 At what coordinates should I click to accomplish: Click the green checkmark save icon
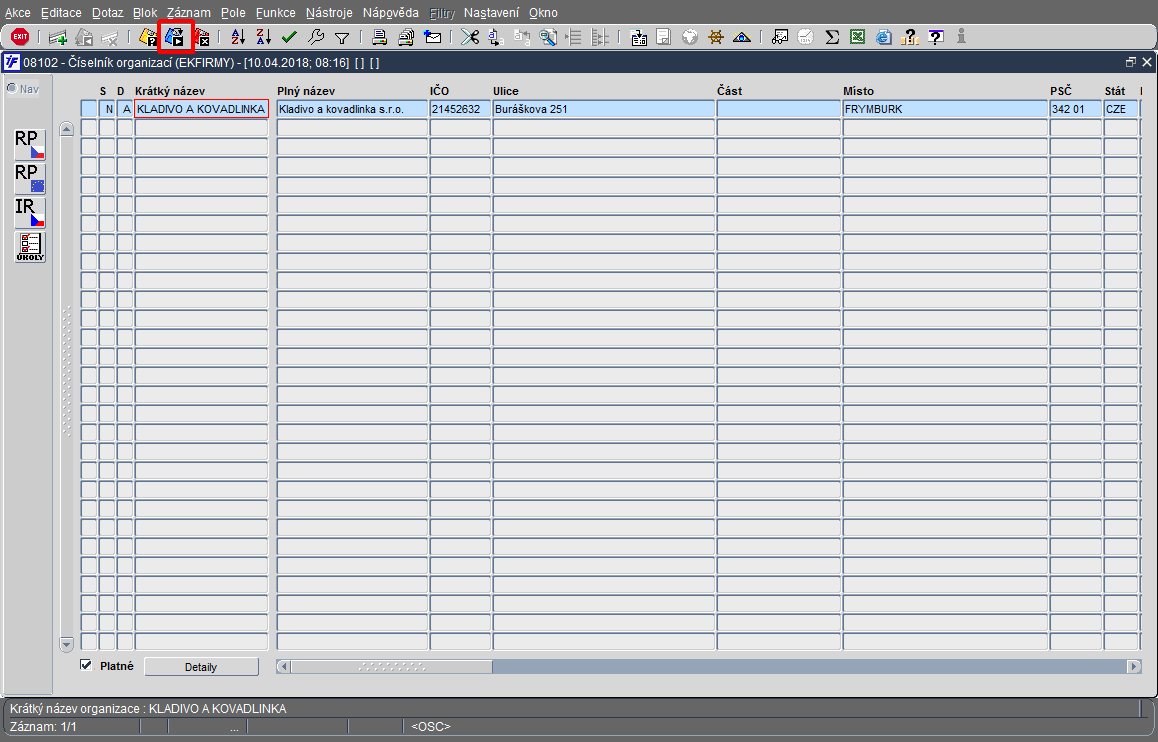tap(290, 37)
